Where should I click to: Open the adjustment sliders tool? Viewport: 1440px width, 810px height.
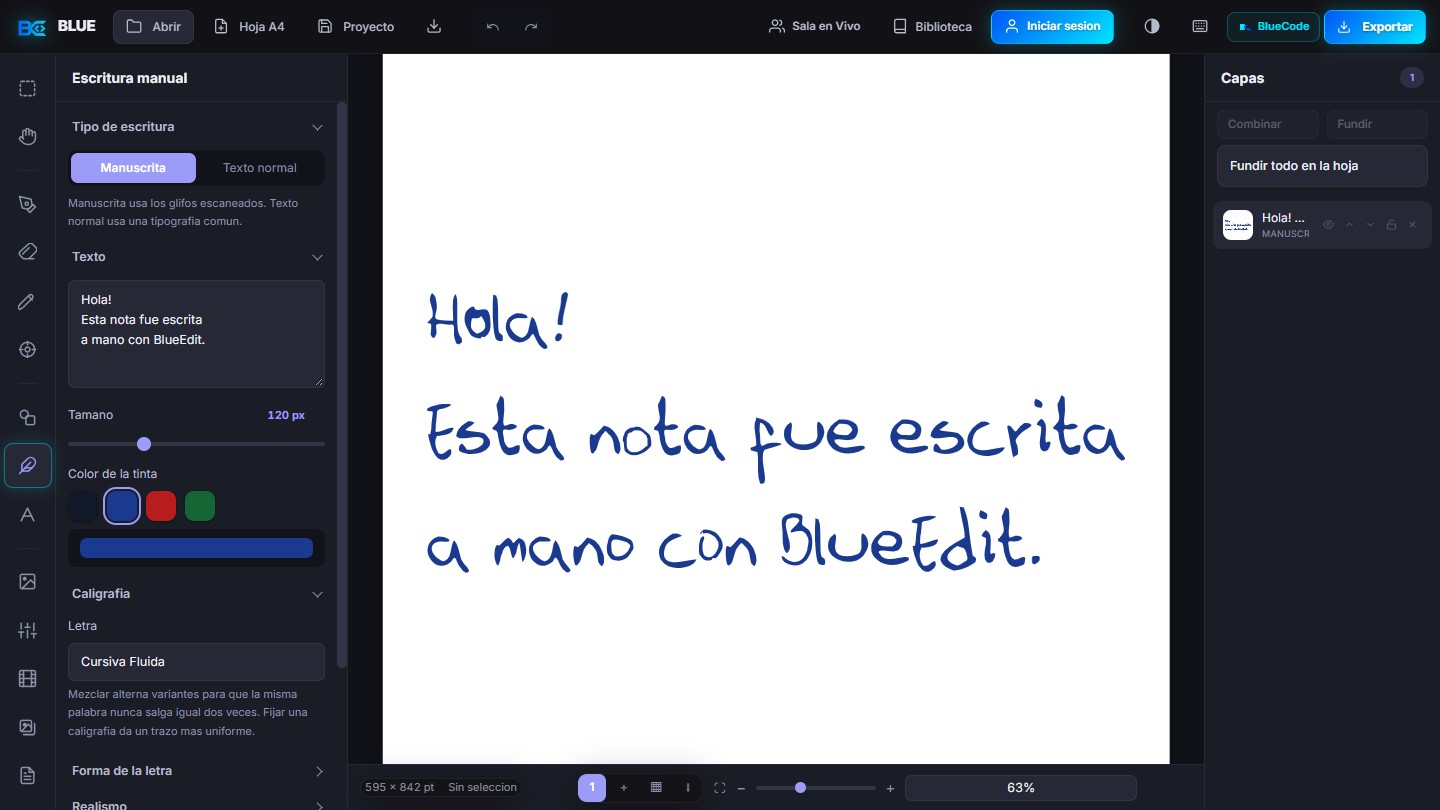click(x=28, y=630)
